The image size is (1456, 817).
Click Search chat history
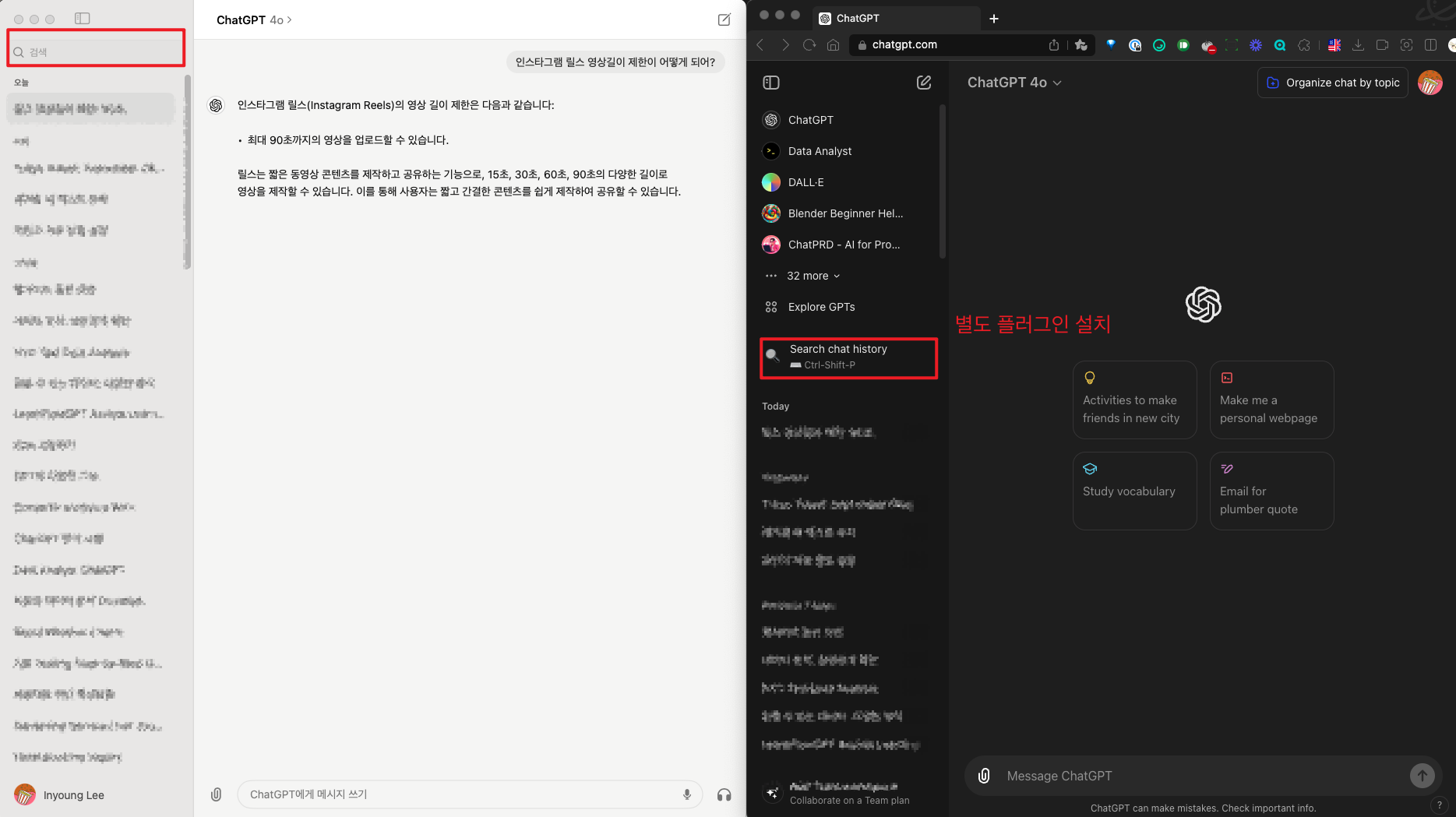click(x=848, y=357)
